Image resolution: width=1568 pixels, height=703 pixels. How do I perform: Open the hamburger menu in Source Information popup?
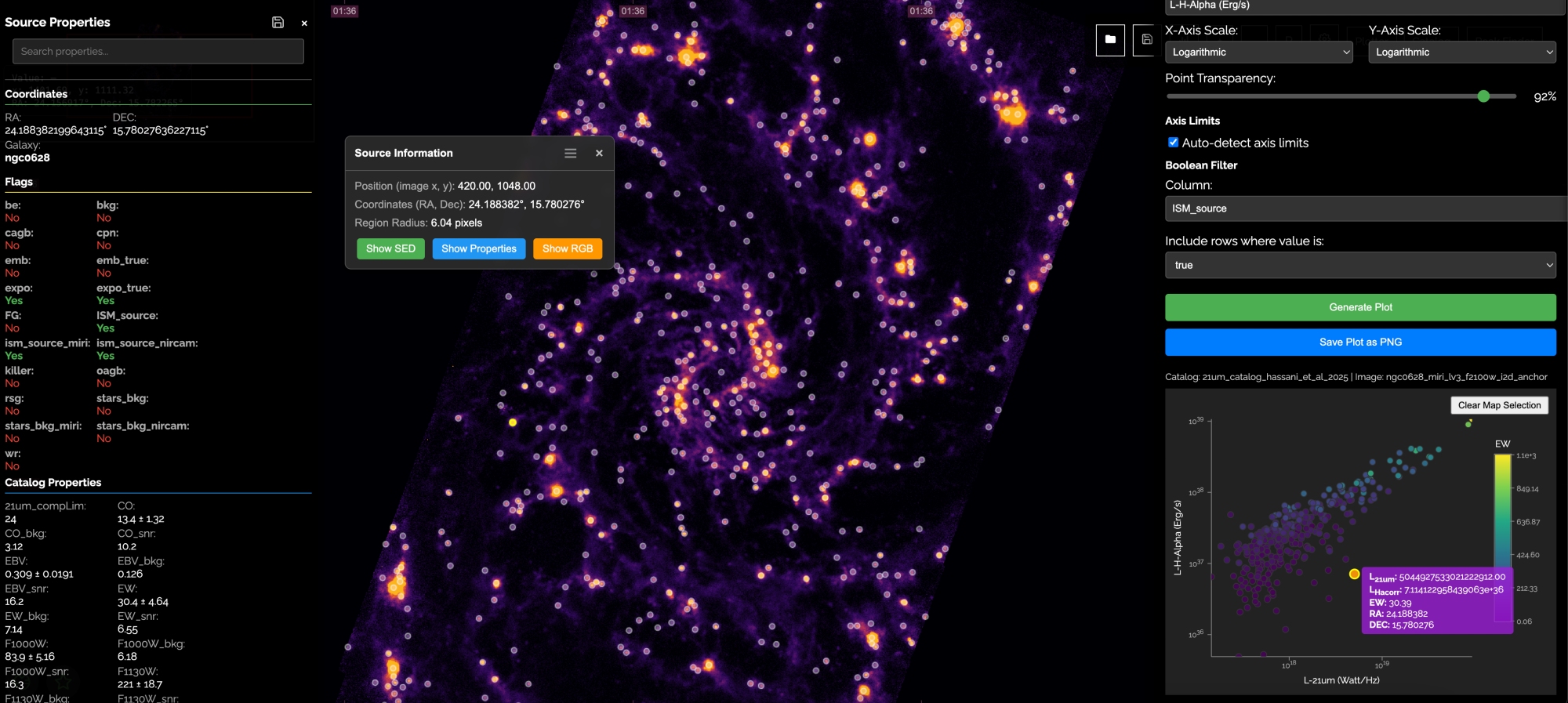pyautogui.click(x=571, y=154)
